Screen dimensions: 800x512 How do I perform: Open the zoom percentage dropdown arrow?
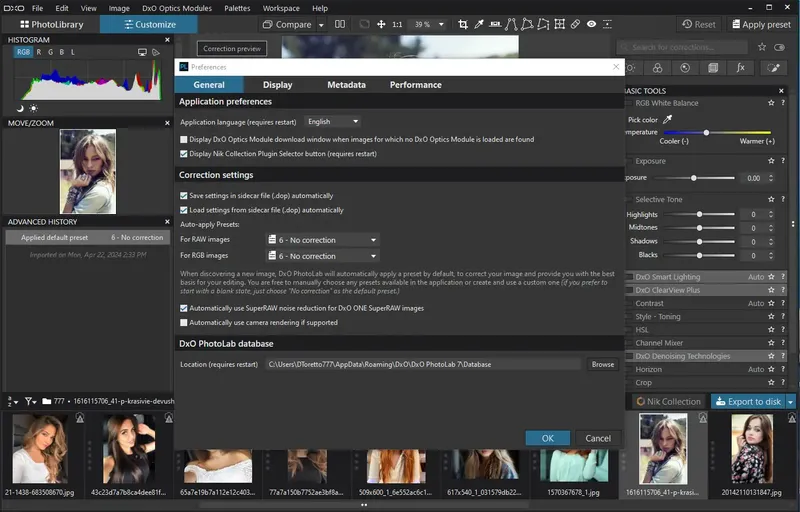coord(441,24)
